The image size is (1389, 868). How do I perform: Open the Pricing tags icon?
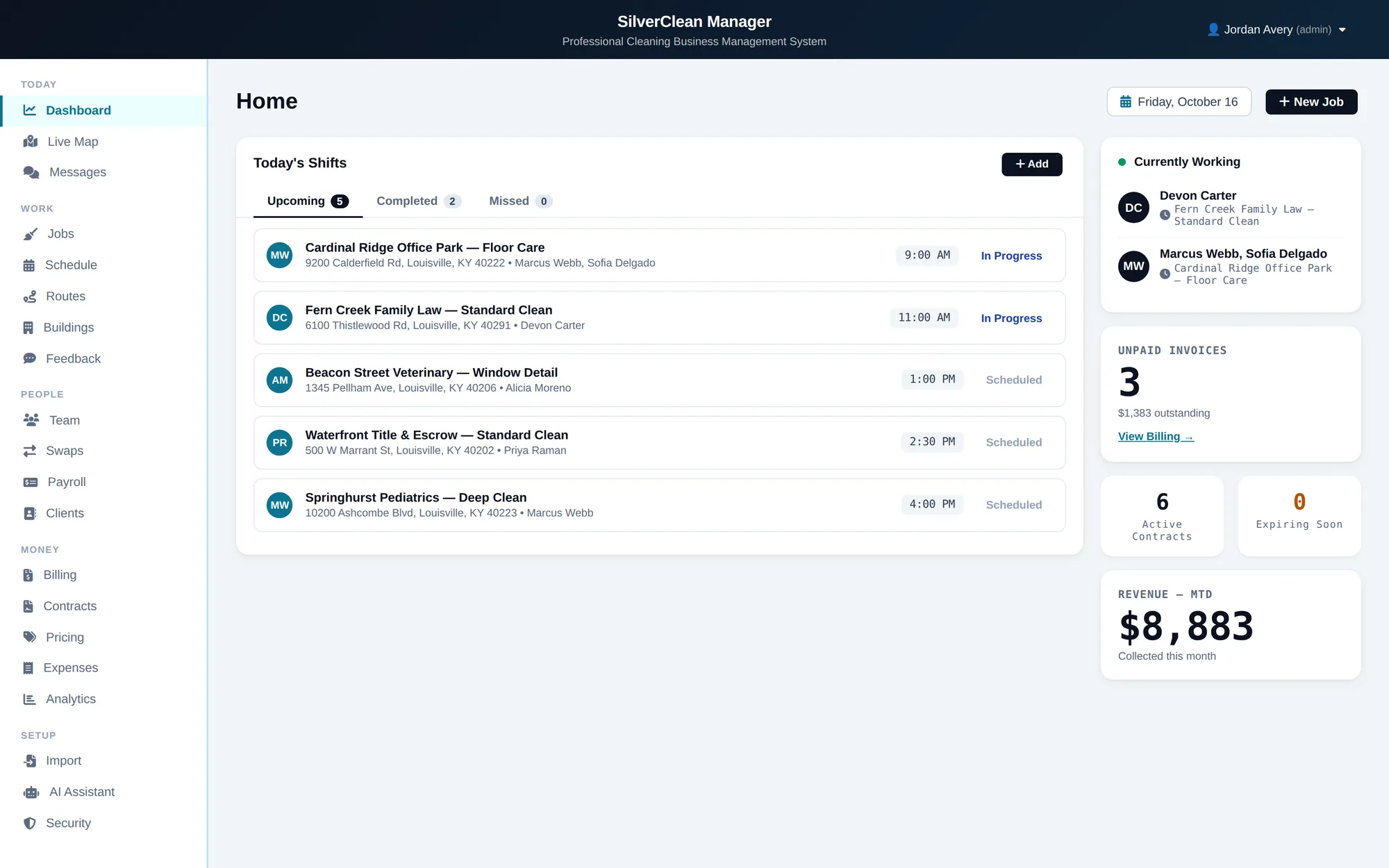point(30,637)
